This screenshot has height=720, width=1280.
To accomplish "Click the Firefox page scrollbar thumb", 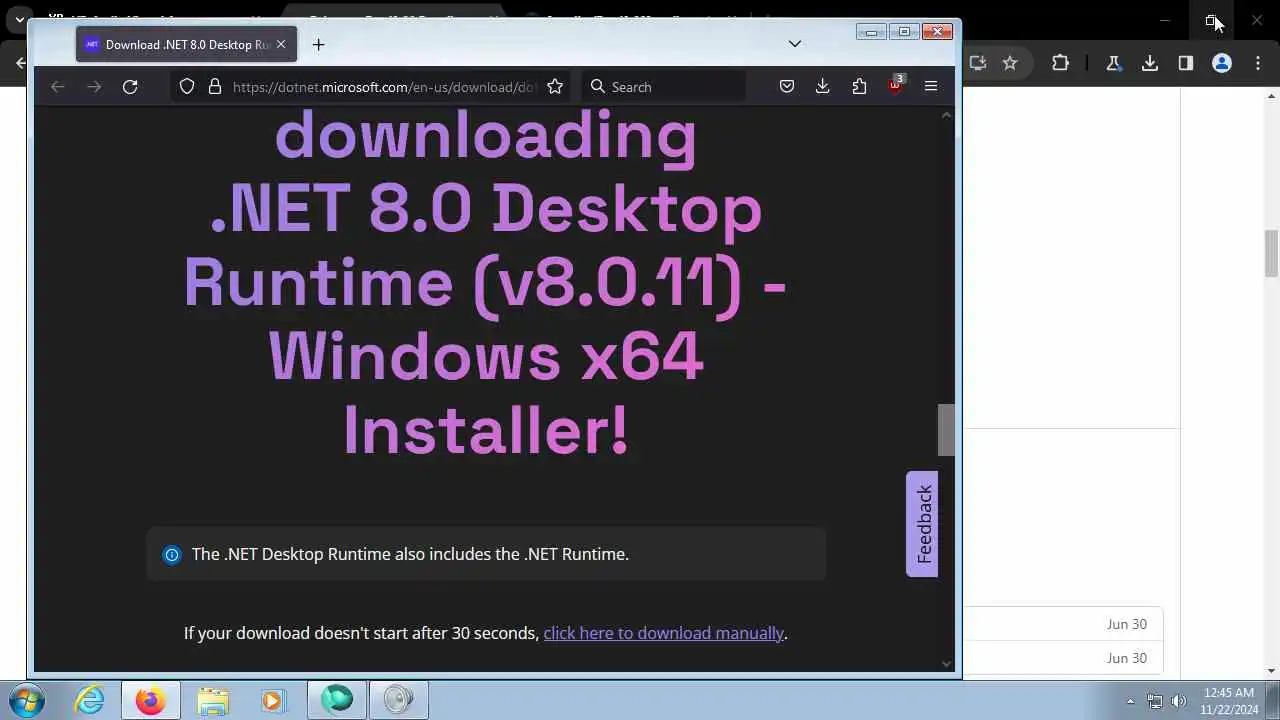I will (x=946, y=429).
